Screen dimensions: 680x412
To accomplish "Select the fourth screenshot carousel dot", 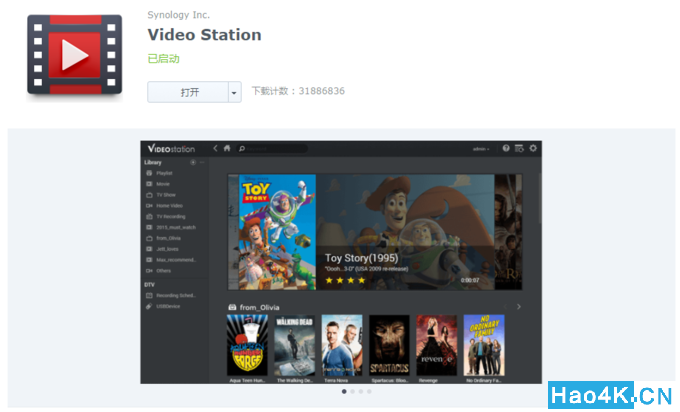I will (369, 391).
